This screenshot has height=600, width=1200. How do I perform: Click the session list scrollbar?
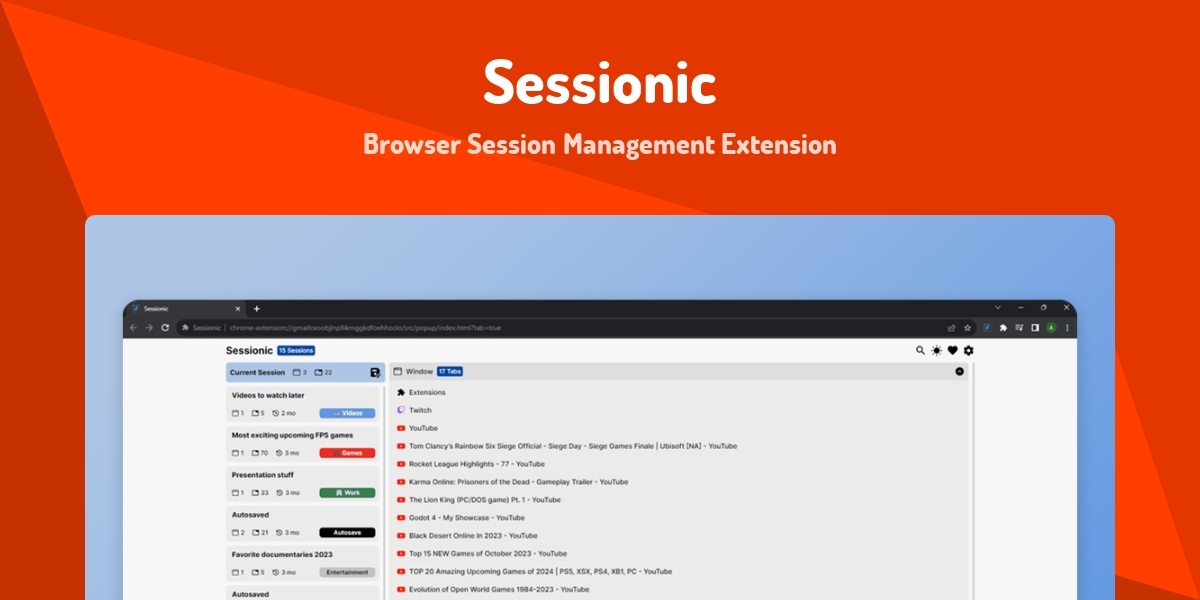(x=386, y=492)
